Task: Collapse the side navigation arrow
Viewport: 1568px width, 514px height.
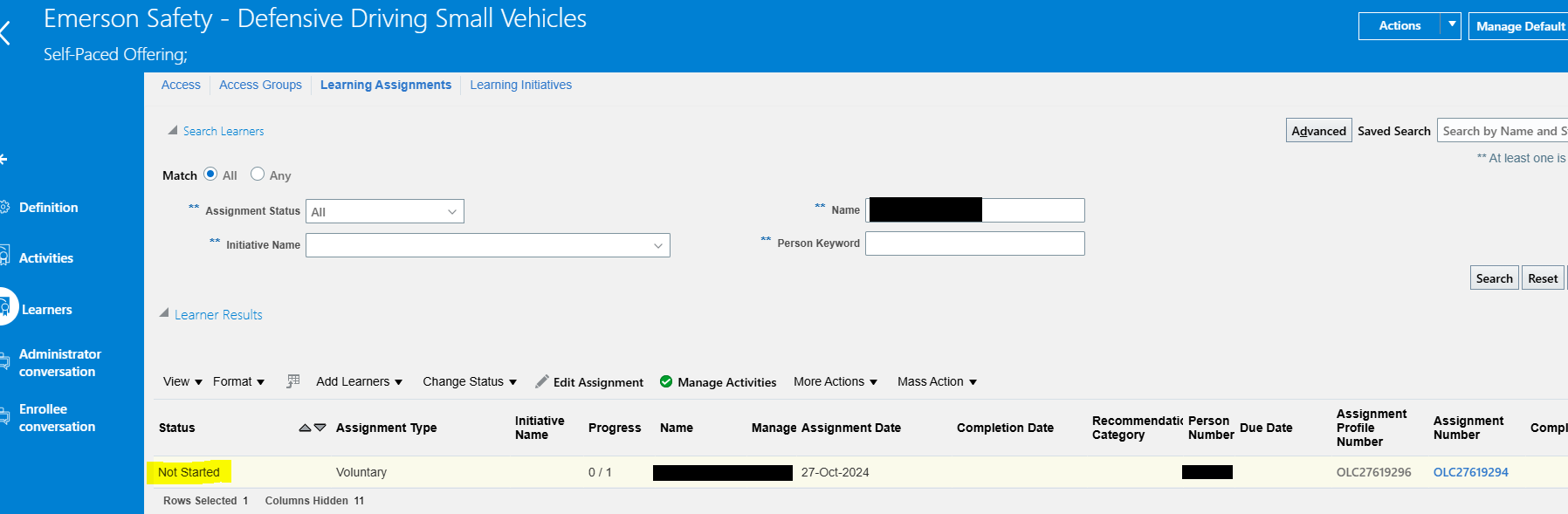Action: 3,159
